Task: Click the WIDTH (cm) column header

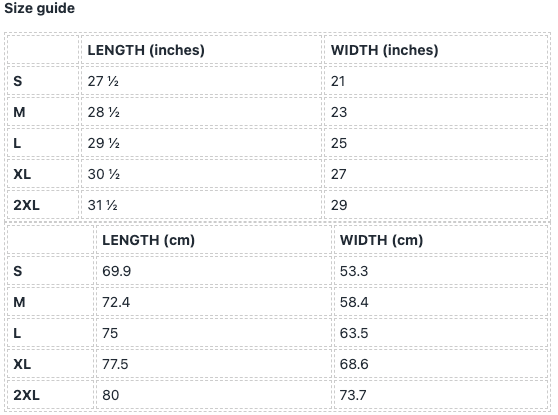Action: [381, 240]
